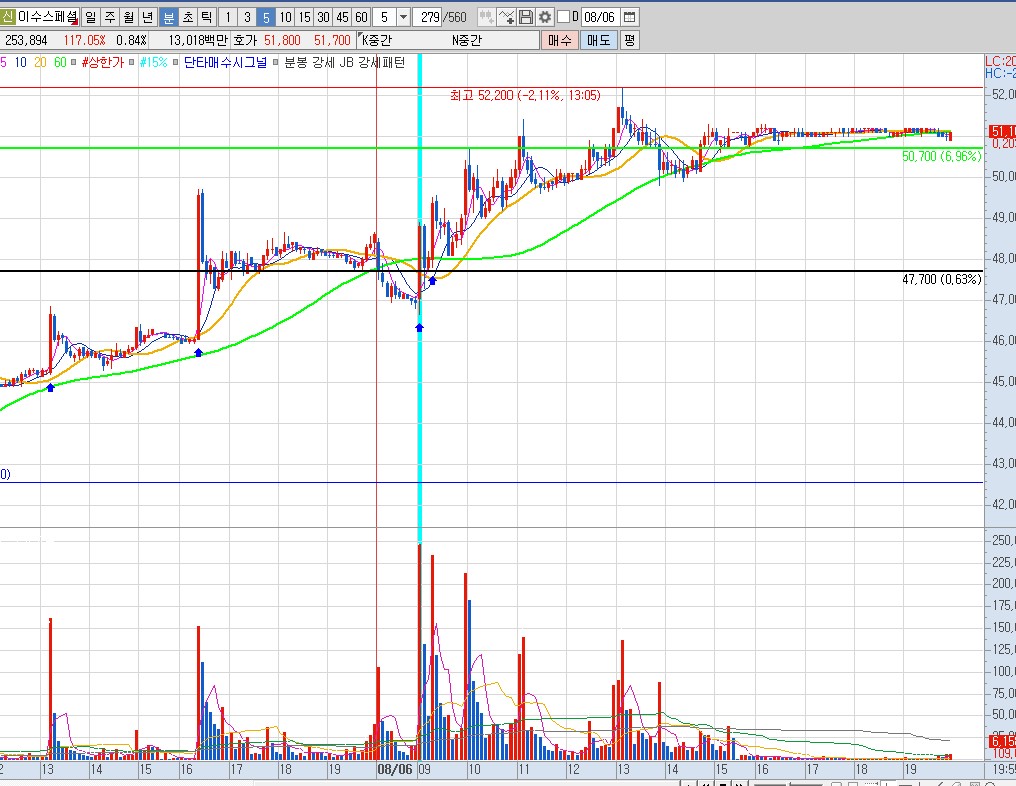Switch chart to monthly (월) period
Screen dimensions: 1016x786
coord(129,17)
